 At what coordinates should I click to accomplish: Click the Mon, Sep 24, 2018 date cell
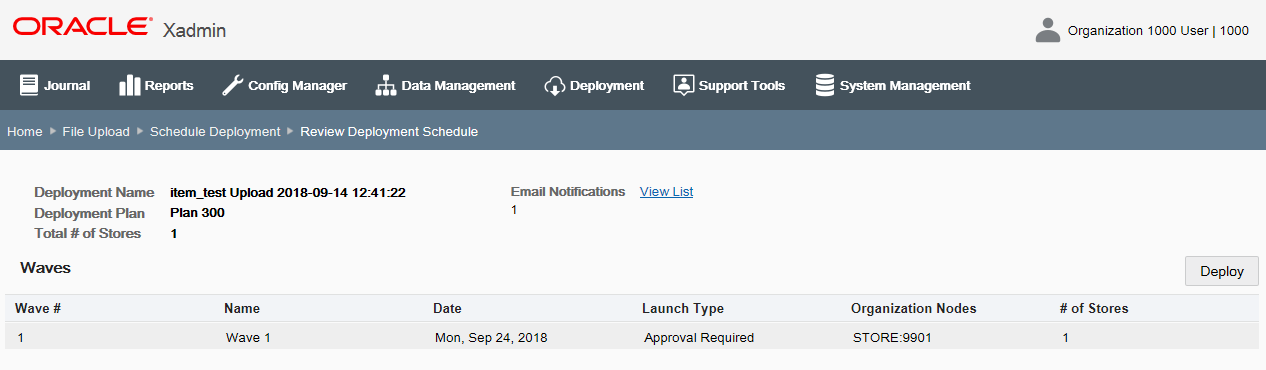[491, 337]
